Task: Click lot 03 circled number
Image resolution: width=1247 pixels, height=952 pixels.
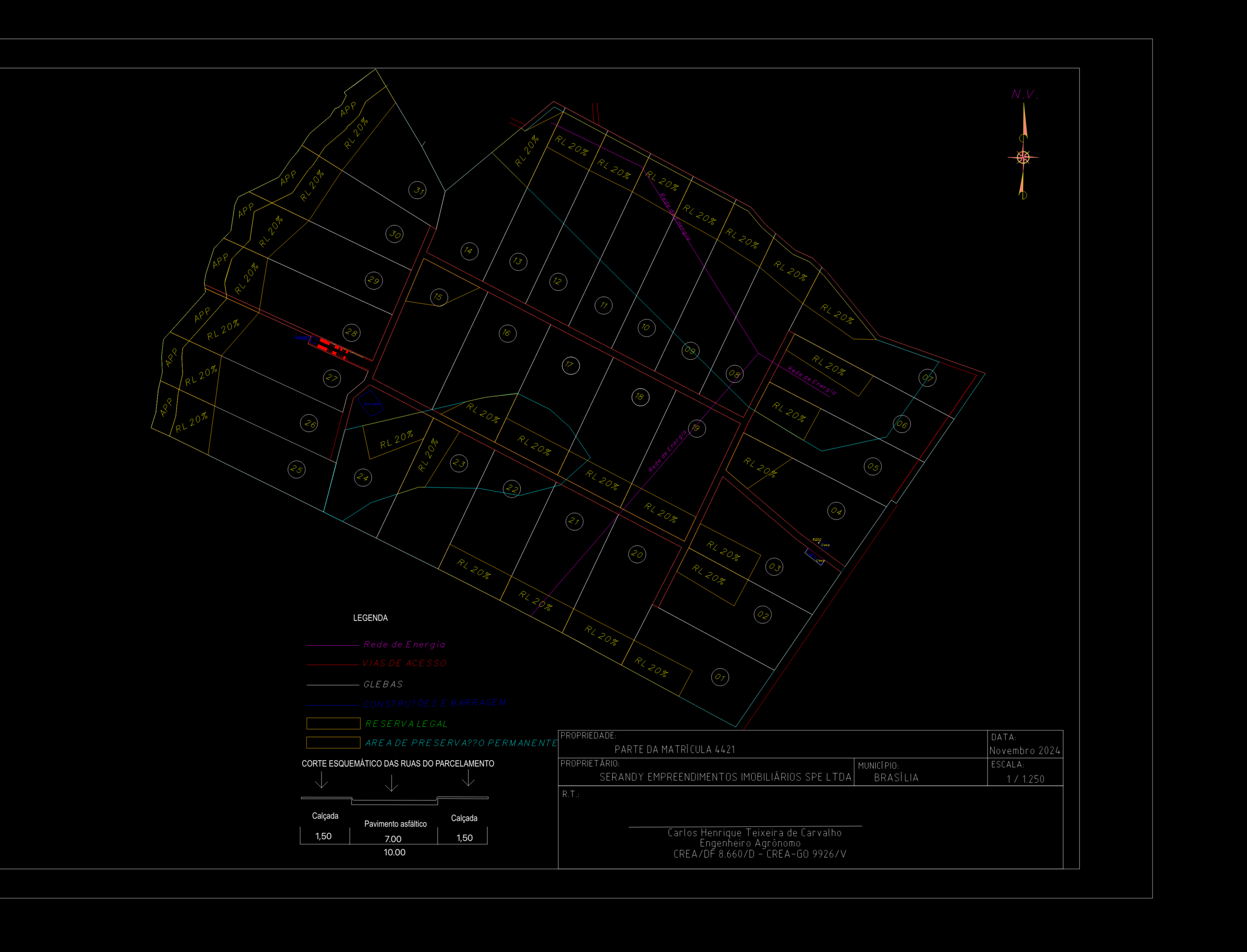Action: [x=775, y=567]
